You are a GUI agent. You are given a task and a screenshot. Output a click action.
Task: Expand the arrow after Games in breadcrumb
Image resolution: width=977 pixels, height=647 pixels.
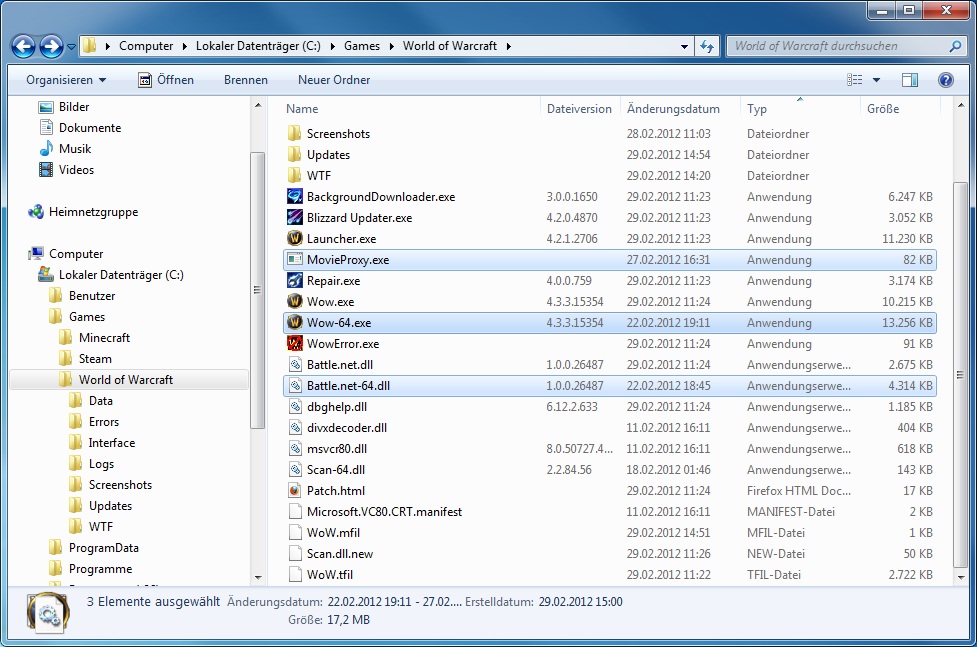pos(391,46)
